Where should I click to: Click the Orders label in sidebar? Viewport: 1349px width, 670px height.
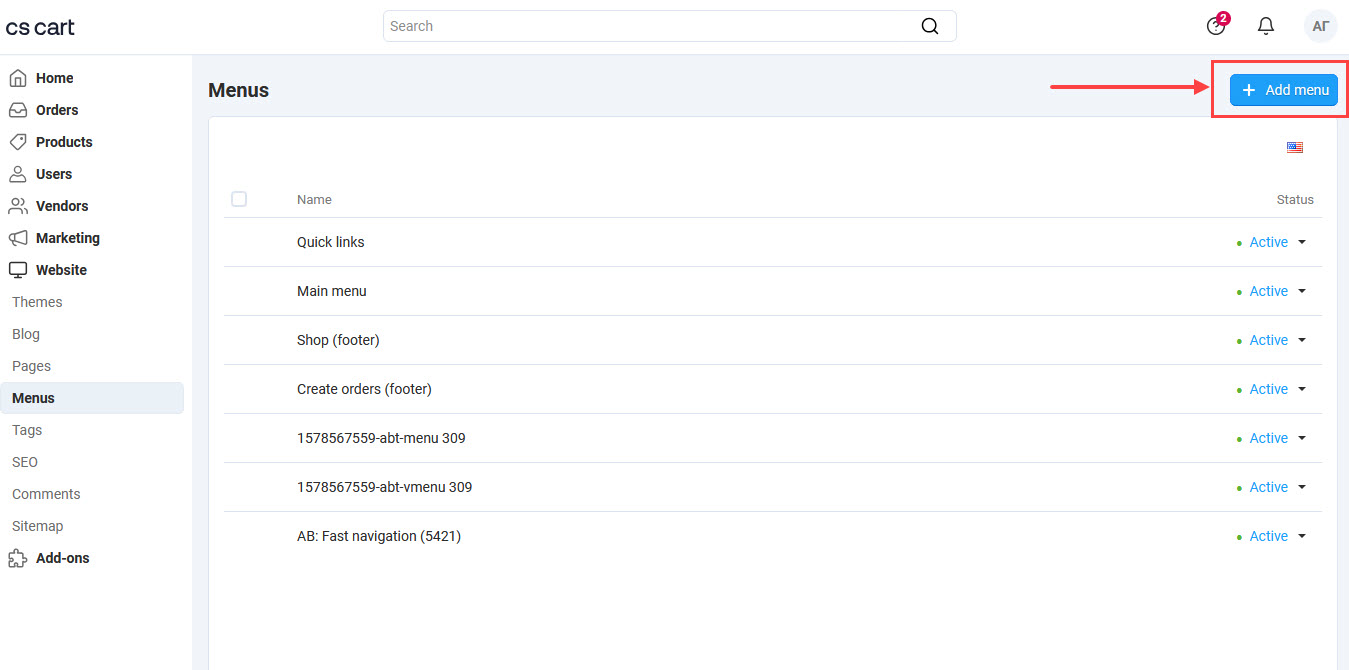point(57,110)
